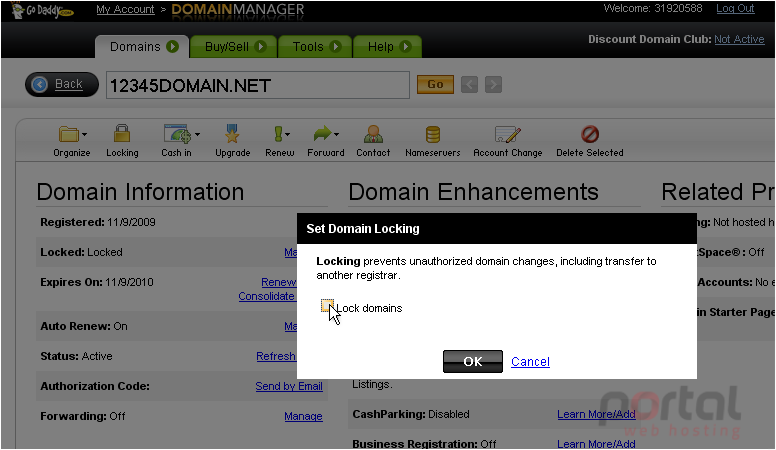Click the Refresh link beside Status

pos(276,356)
